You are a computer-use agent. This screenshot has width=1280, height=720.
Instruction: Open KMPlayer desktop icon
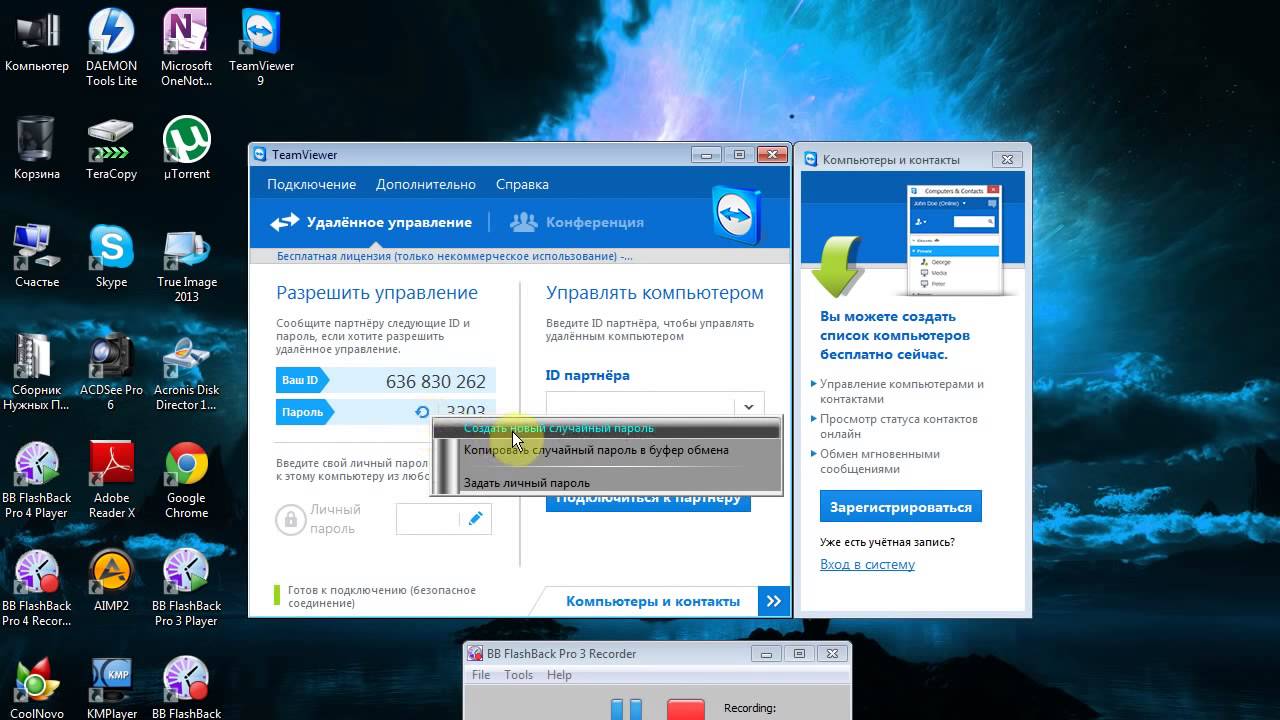tap(111, 688)
